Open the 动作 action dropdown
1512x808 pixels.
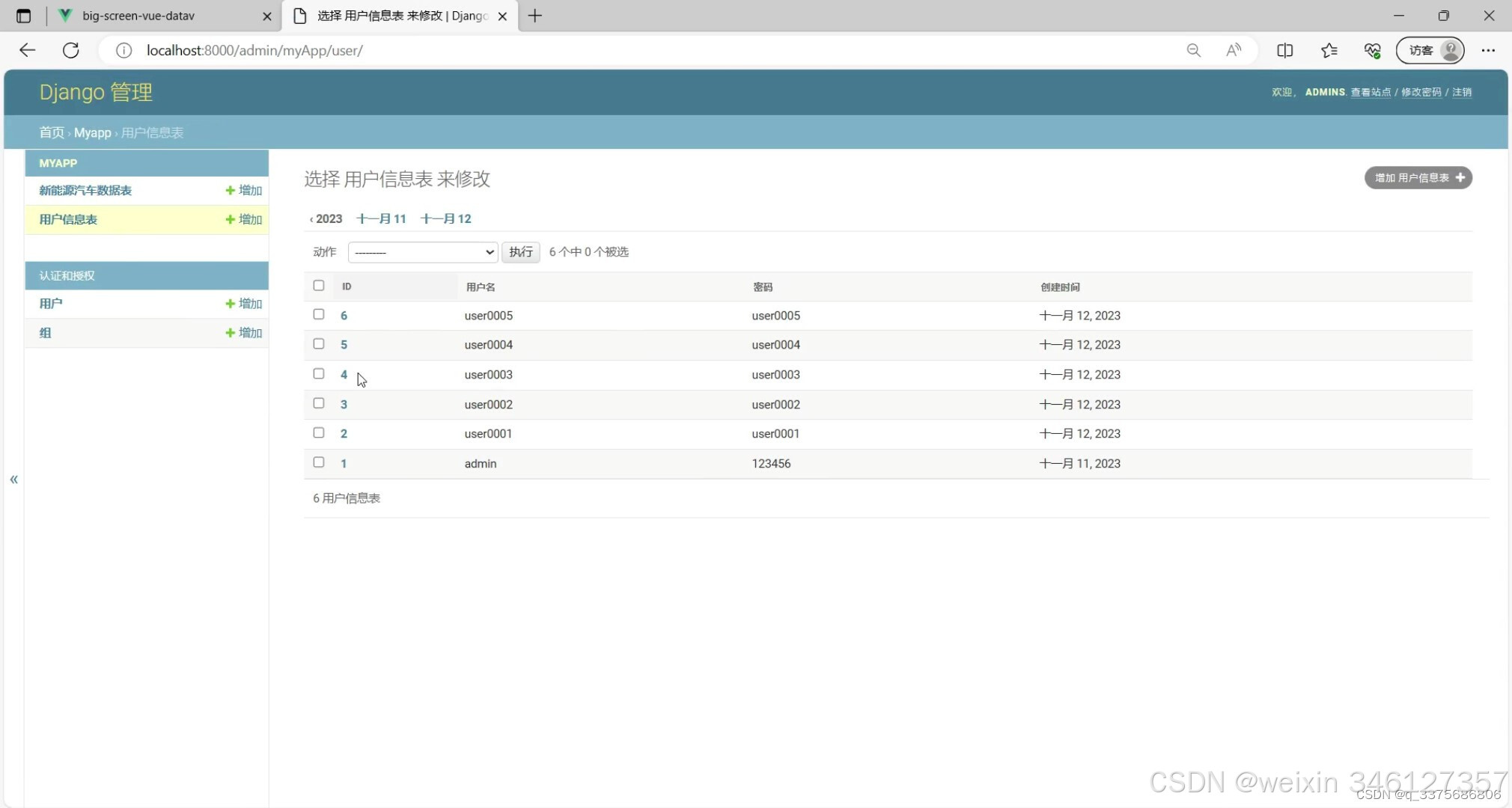coord(423,252)
